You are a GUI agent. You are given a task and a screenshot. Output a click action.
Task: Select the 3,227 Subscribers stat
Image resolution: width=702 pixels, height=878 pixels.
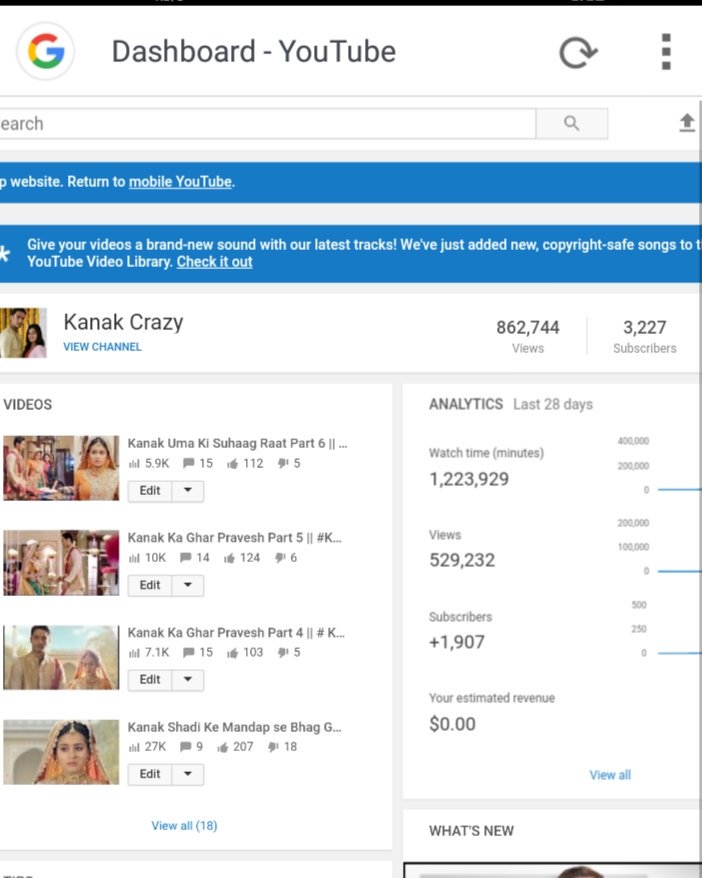click(645, 336)
